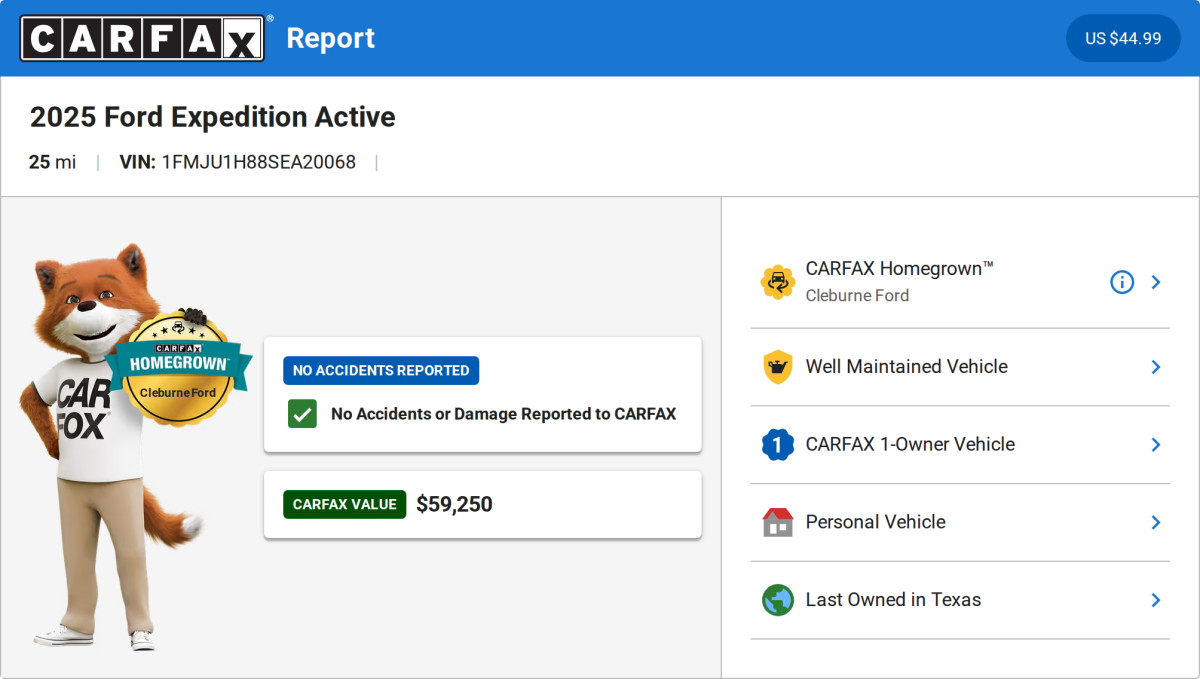Select the $59,250 value text
1200x679 pixels.
454,504
